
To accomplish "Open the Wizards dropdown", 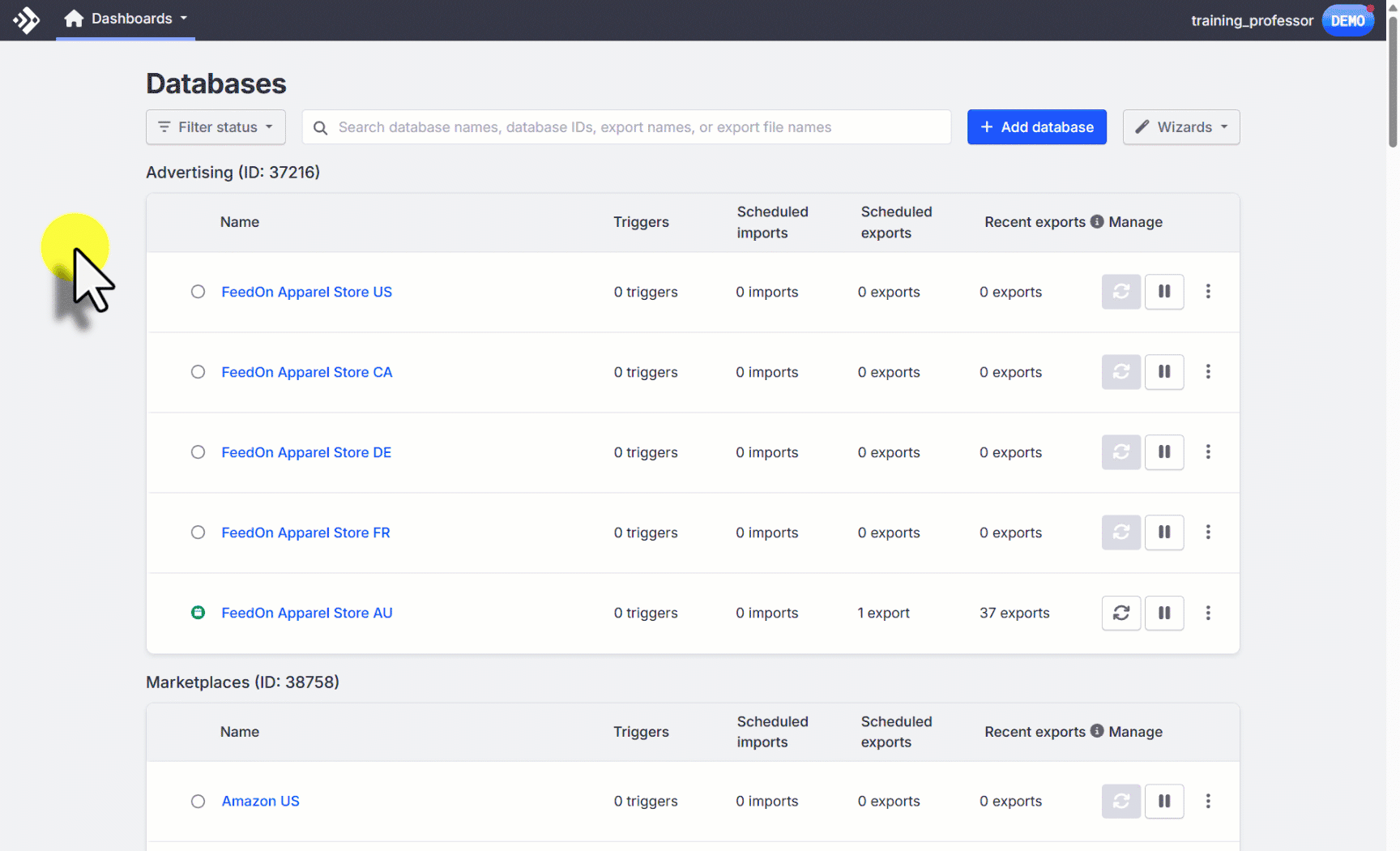I will coord(1180,127).
